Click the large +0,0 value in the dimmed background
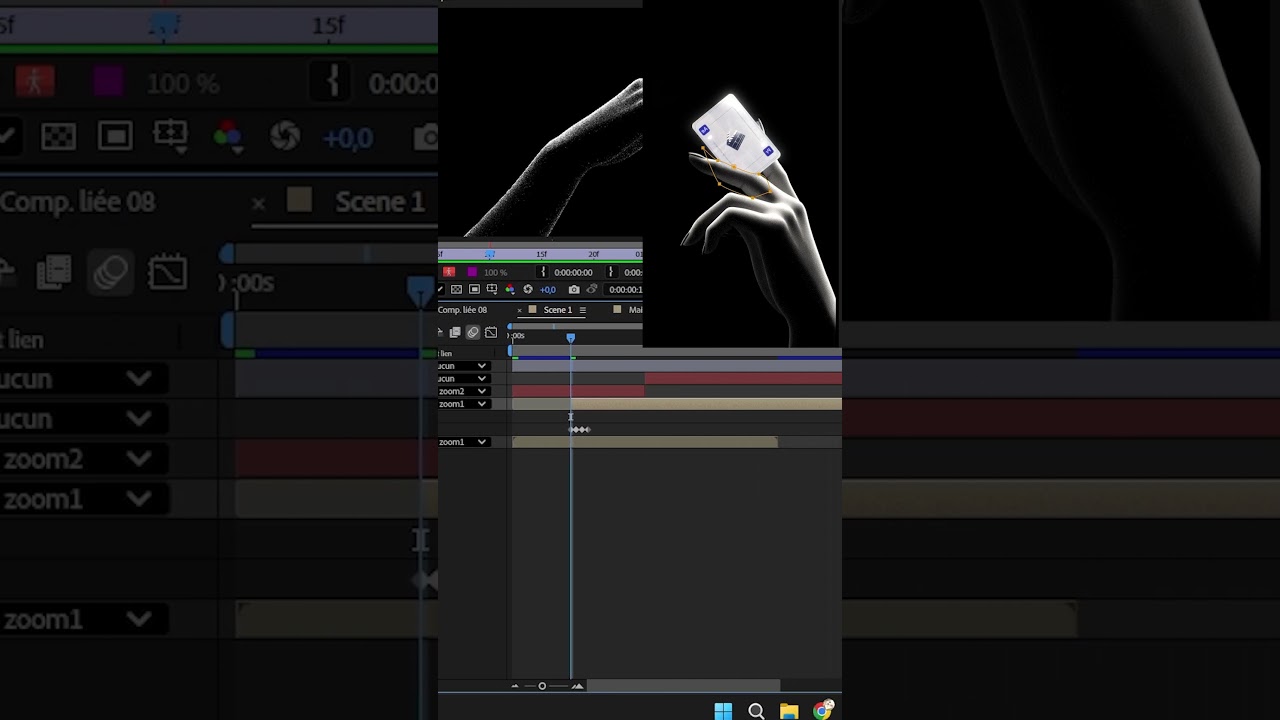Screen dimensions: 1280x720 point(348,137)
